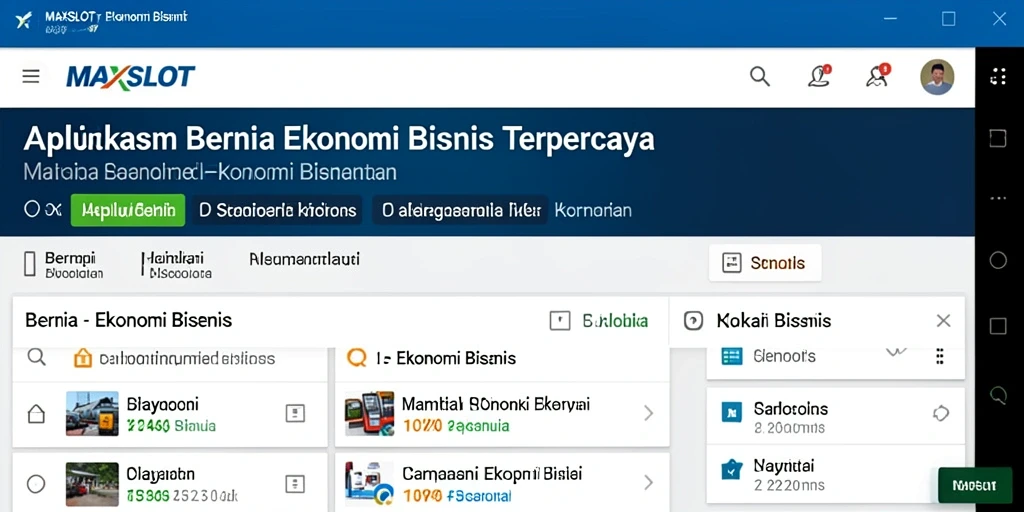Click the green chat icon in right sidebar
The image size is (1024, 512).
point(998,394)
